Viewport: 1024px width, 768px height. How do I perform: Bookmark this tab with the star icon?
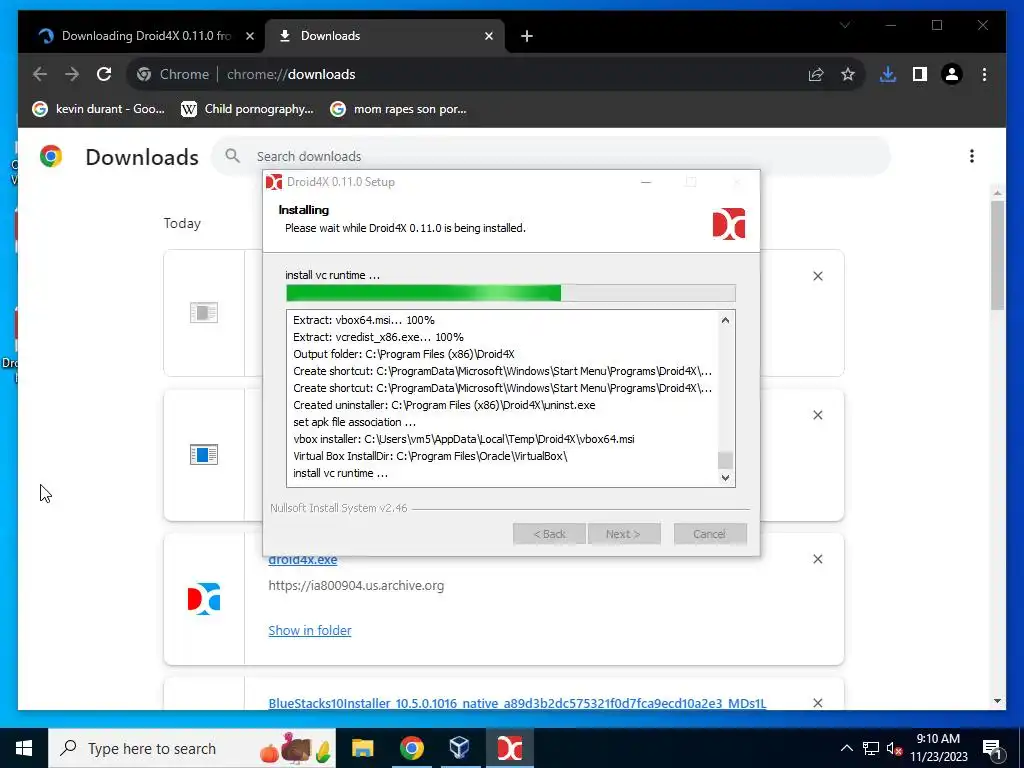[848, 74]
